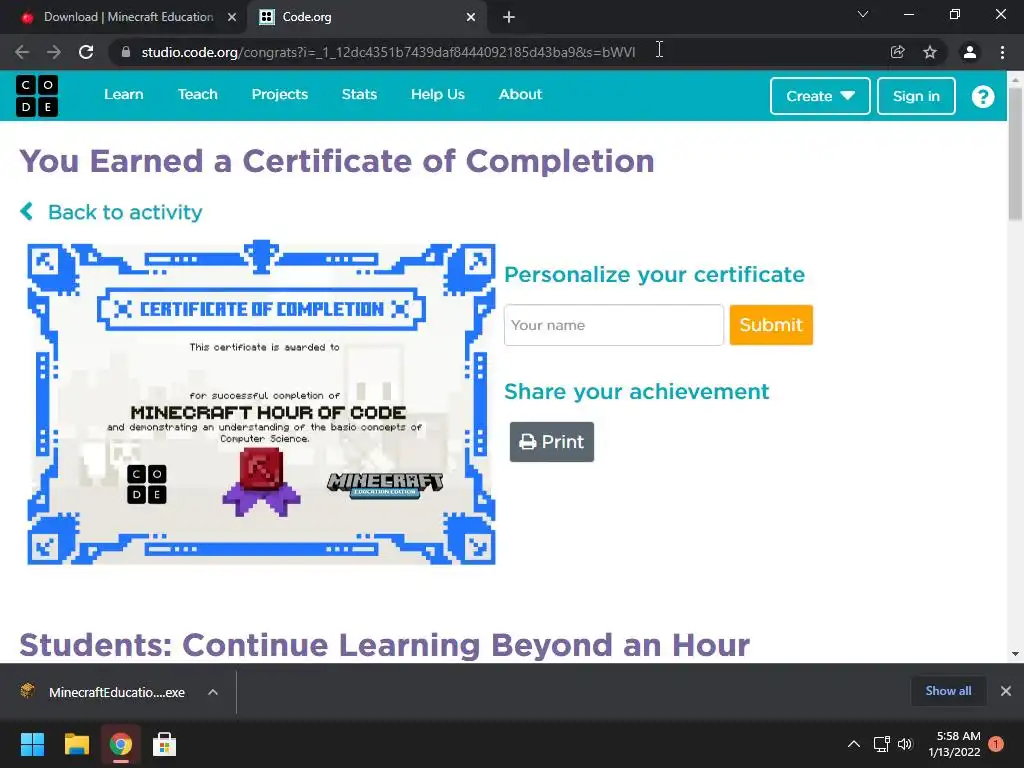Click the Code.org logo in header
This screenshot has width=1024, height=768.
pos(37,95)
